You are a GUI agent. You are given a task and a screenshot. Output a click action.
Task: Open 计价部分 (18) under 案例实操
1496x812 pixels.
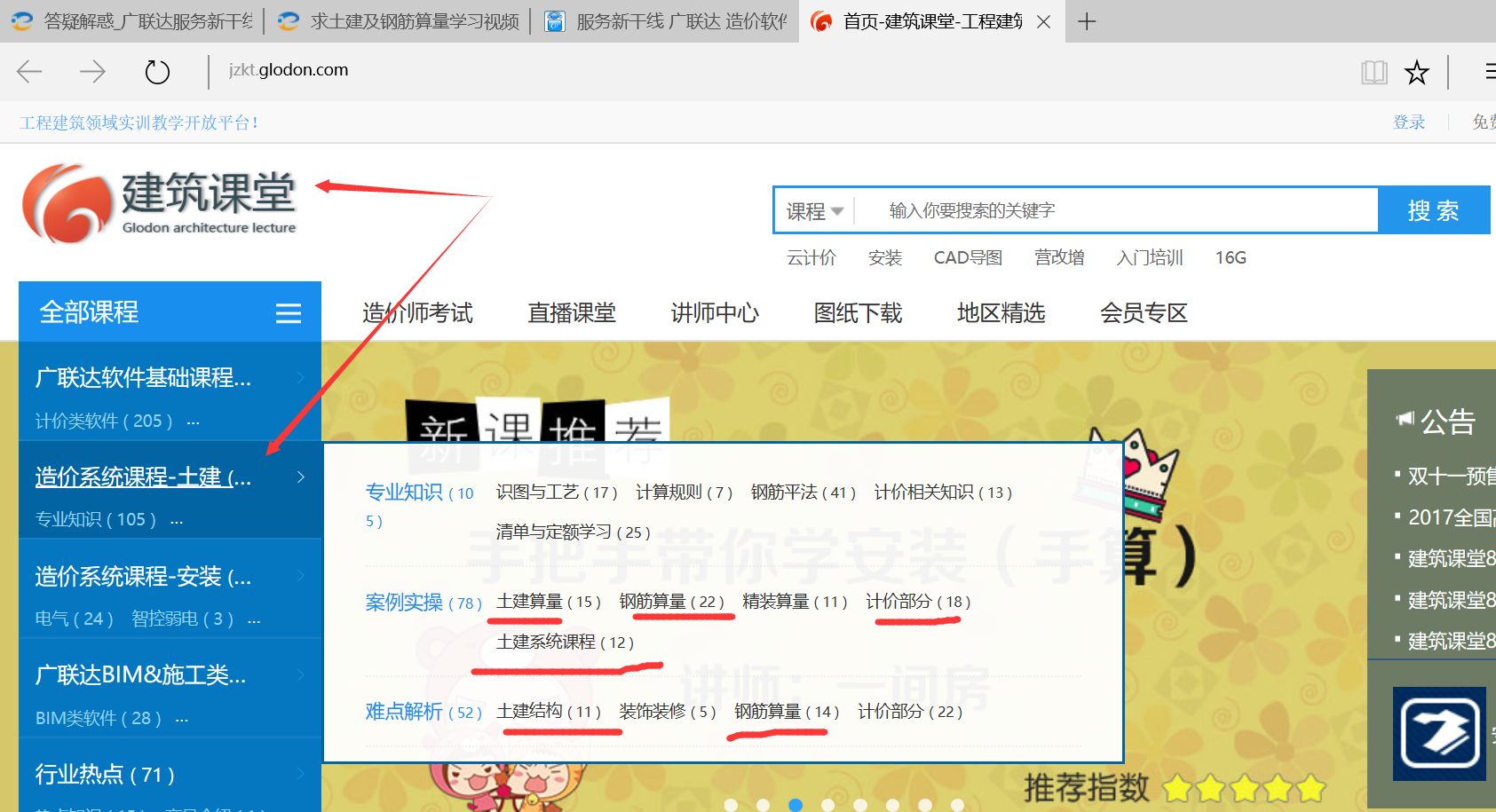(x=918, y=602)
